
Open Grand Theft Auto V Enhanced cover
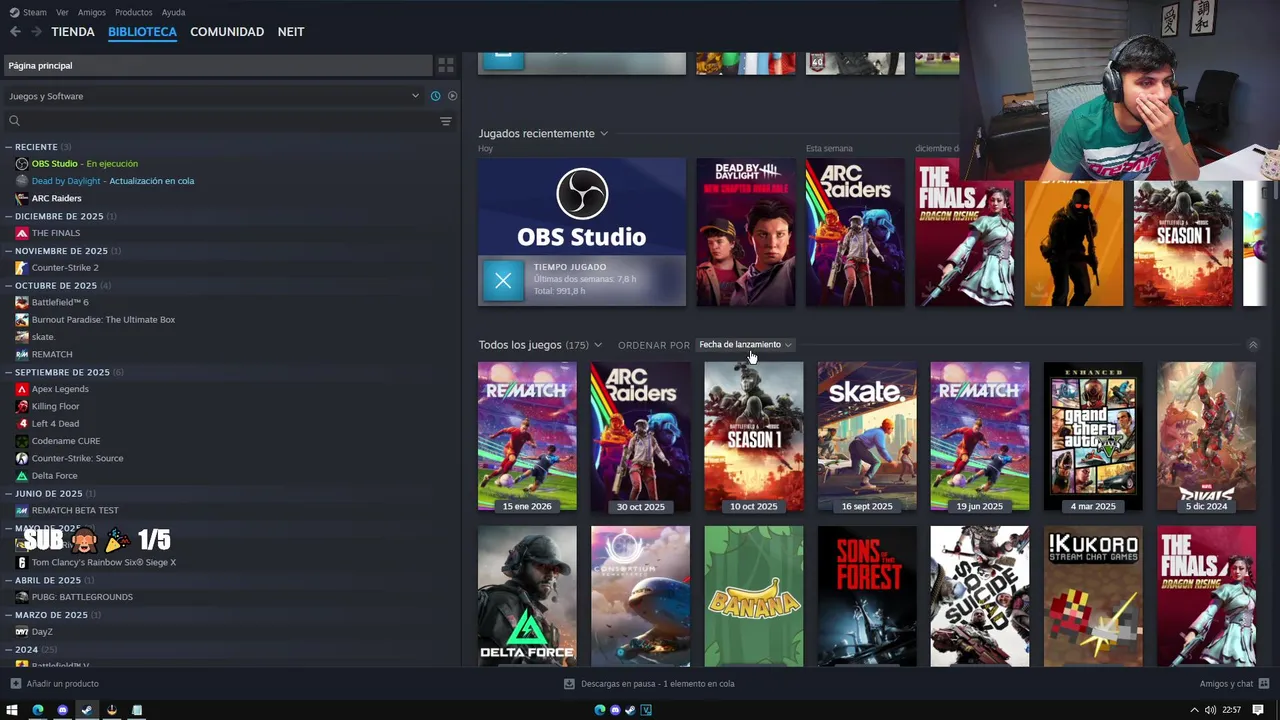click(x=1093, y=437)
